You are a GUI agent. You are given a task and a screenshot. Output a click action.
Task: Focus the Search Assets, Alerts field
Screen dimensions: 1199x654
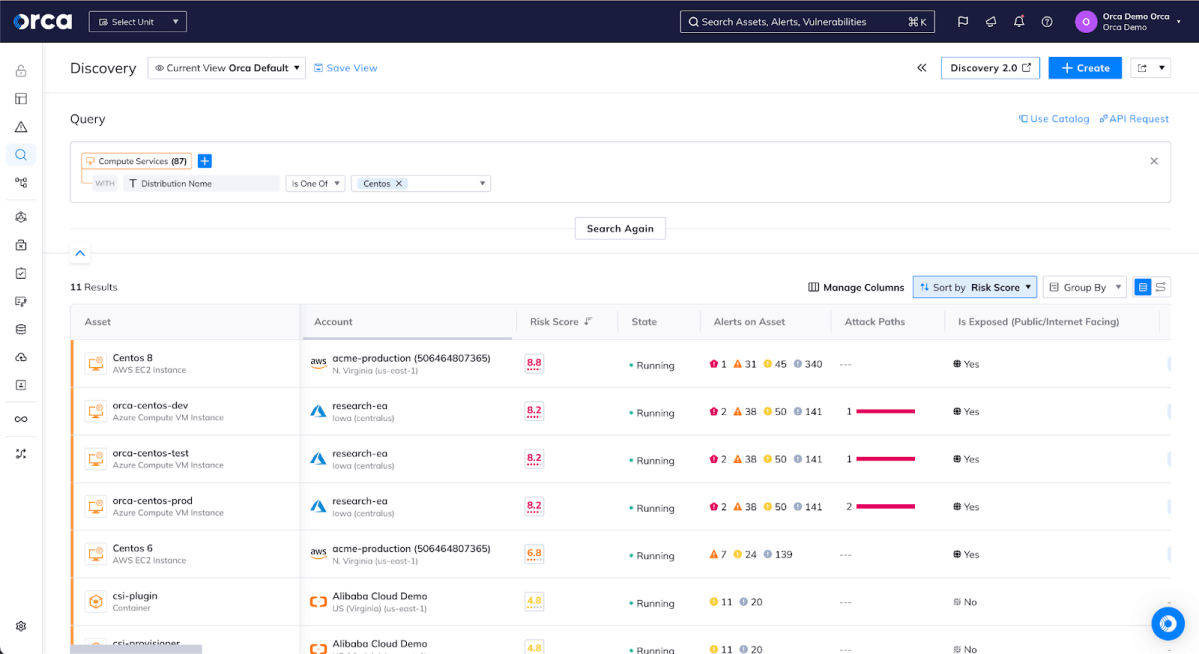click(807, 21)
